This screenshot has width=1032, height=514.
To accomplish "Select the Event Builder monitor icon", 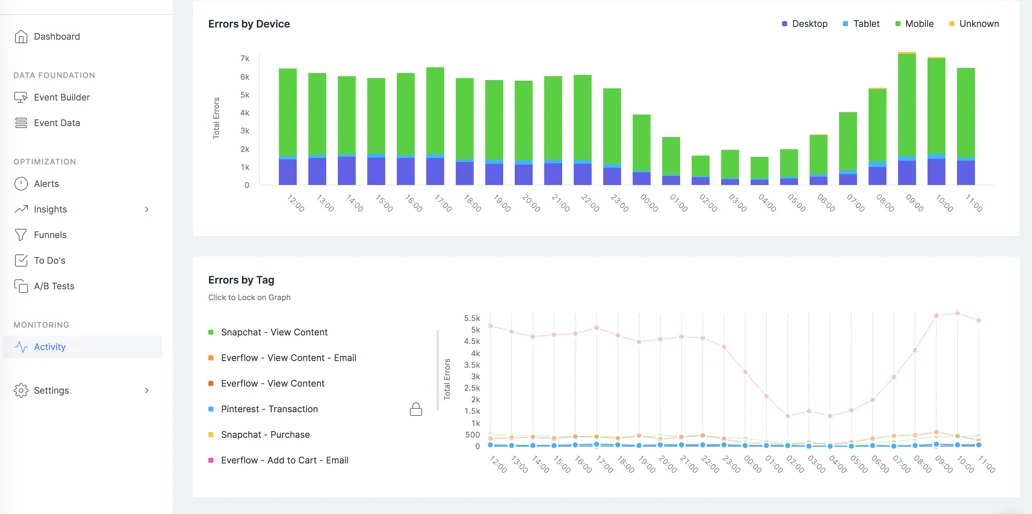I will click(21, 97).
